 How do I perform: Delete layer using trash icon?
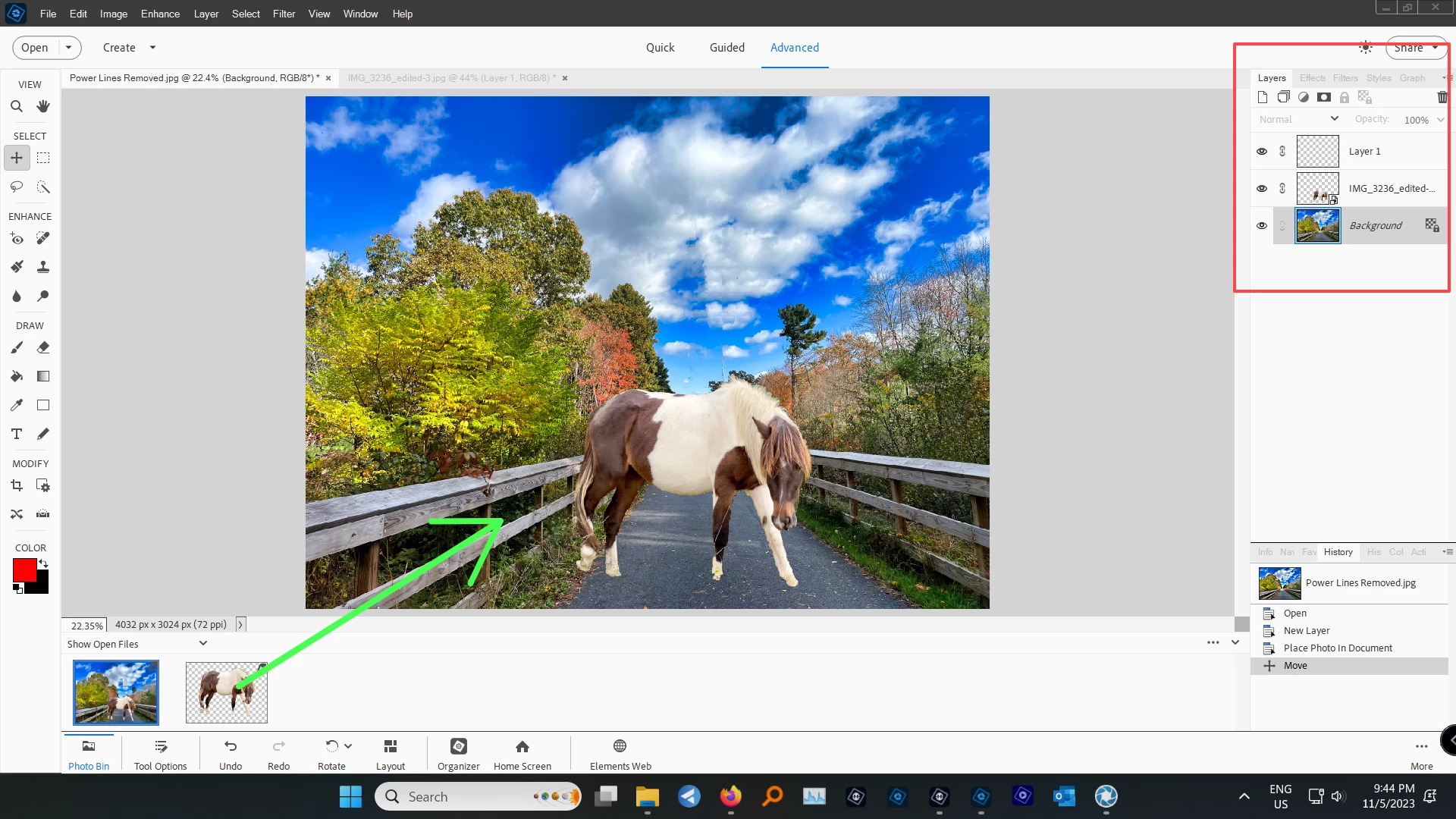click(x=1442, y=97)
